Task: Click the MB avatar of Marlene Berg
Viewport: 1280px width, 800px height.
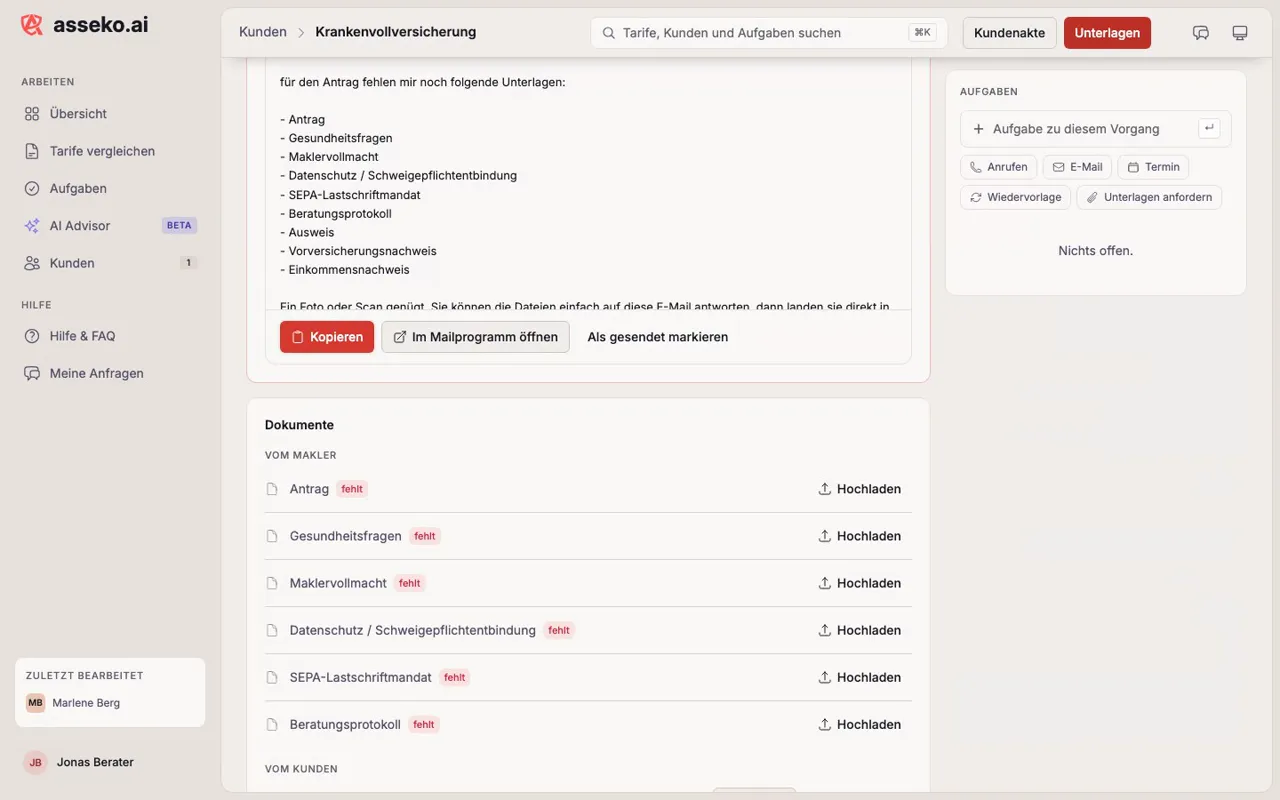Action: point(36,703)
